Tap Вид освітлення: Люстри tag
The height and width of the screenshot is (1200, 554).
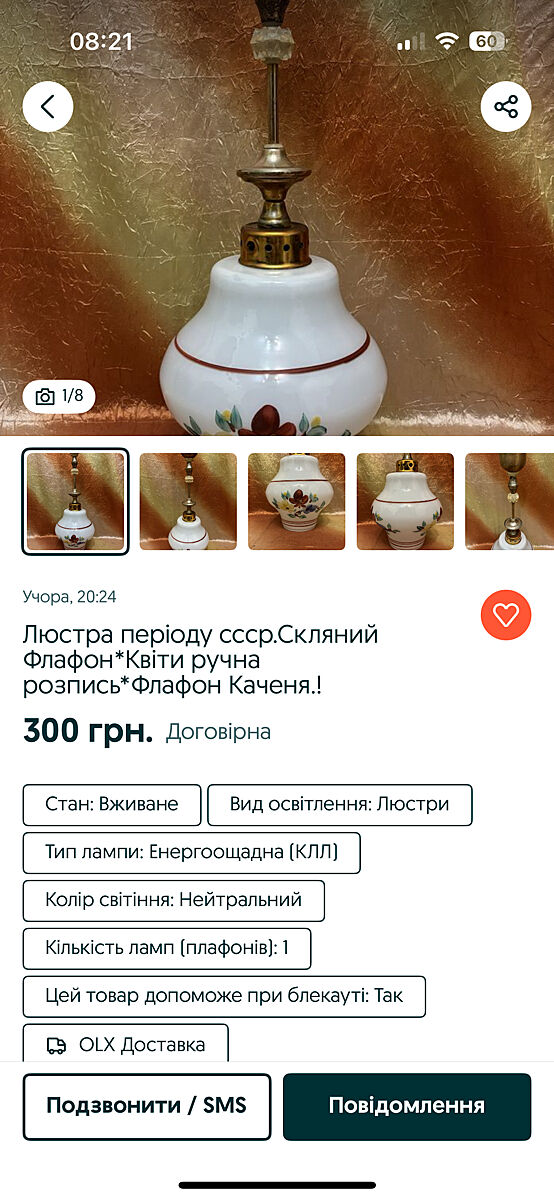tap(340, 805)
